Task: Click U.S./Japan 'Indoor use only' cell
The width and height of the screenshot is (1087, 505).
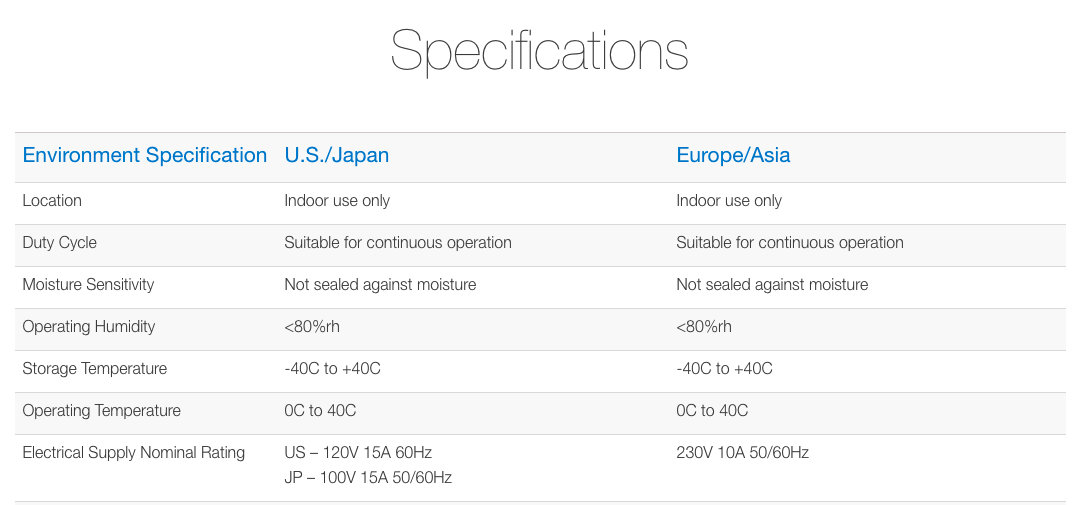Action: click(337, 200)
